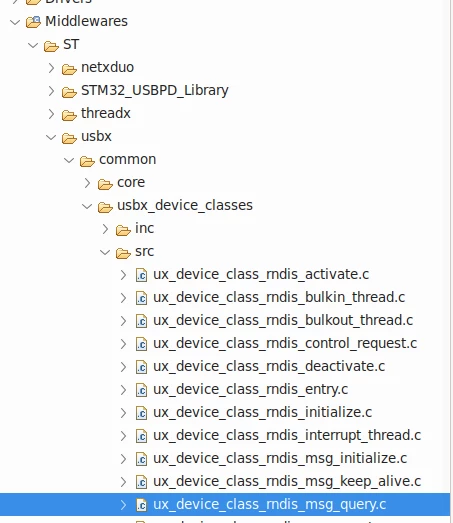Expand the core folder
Screen dimensions: 453x523
coord(87,183)
